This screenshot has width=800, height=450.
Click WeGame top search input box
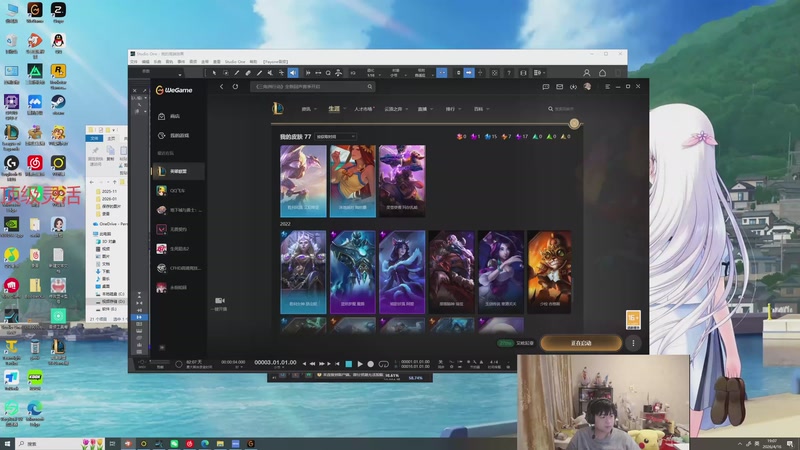313,87
